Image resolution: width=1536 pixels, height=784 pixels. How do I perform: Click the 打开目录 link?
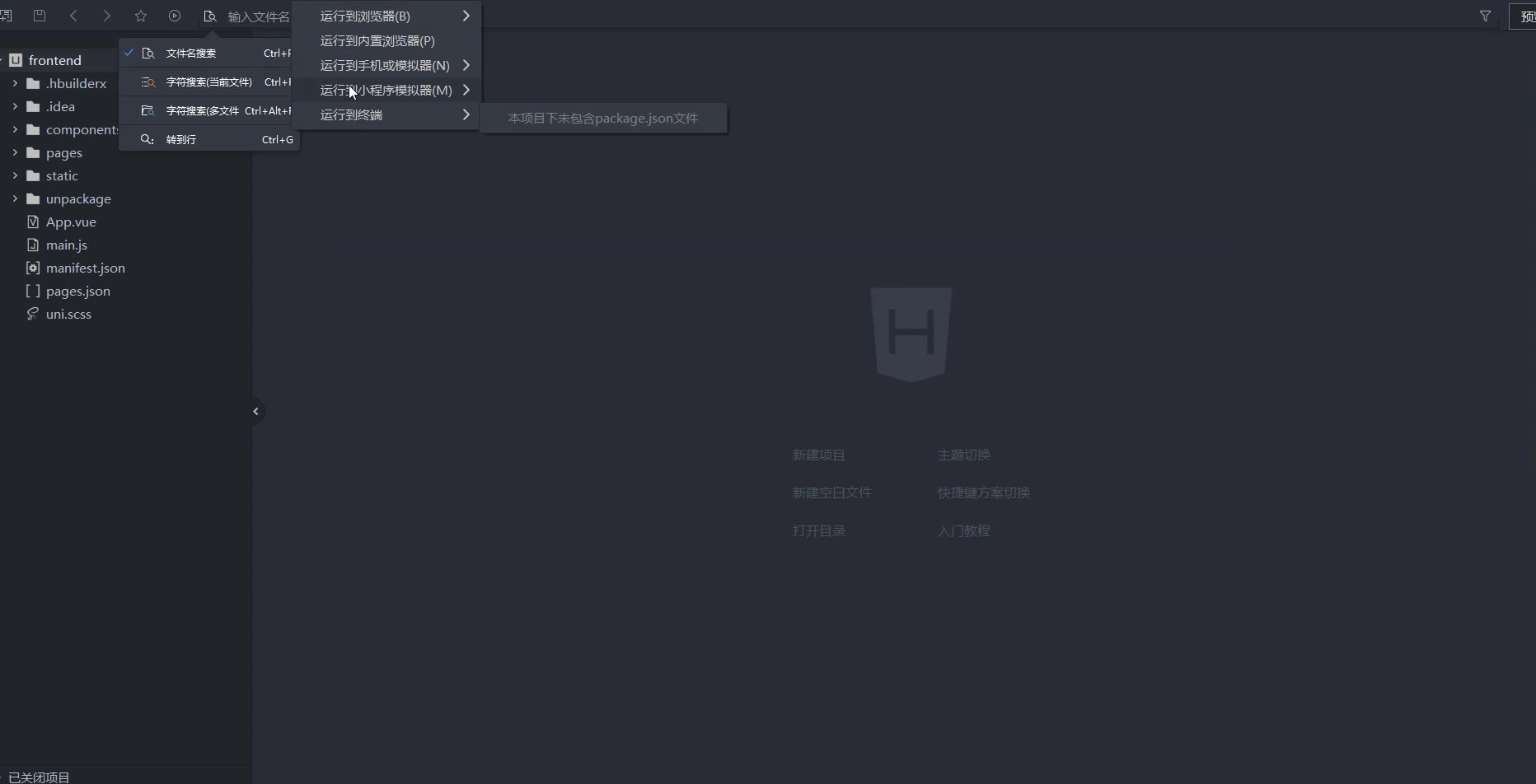point(818,530)
